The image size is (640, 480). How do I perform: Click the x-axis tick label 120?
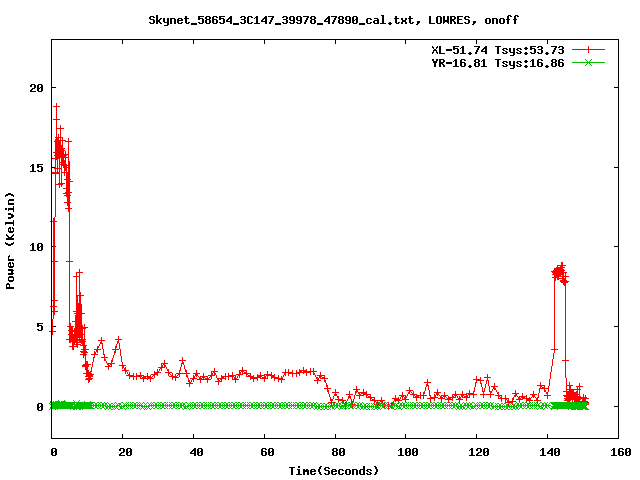(x=479, y=452)
